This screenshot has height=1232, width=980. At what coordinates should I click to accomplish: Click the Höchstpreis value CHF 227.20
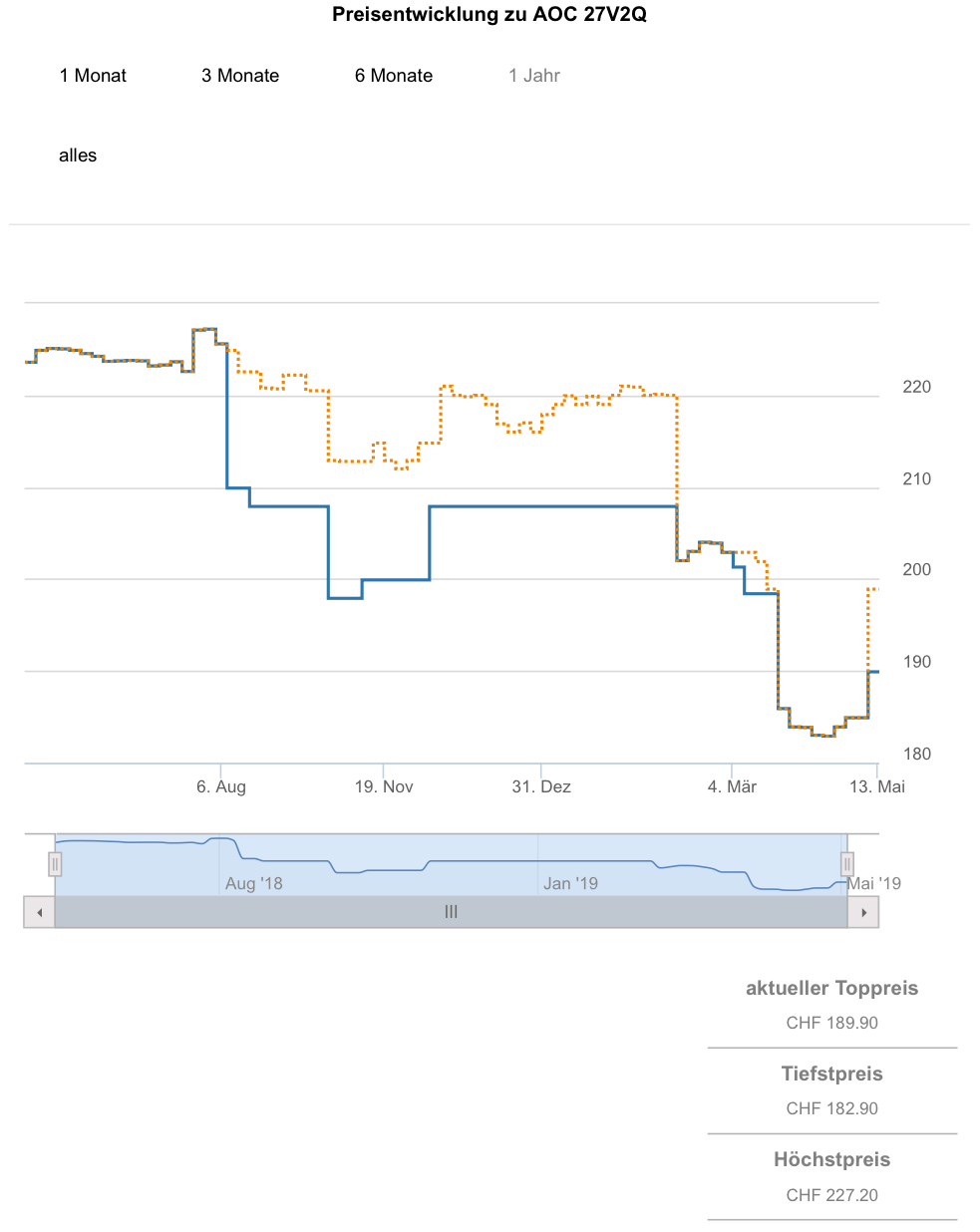pyautogui.click(x=831, y=1195)
